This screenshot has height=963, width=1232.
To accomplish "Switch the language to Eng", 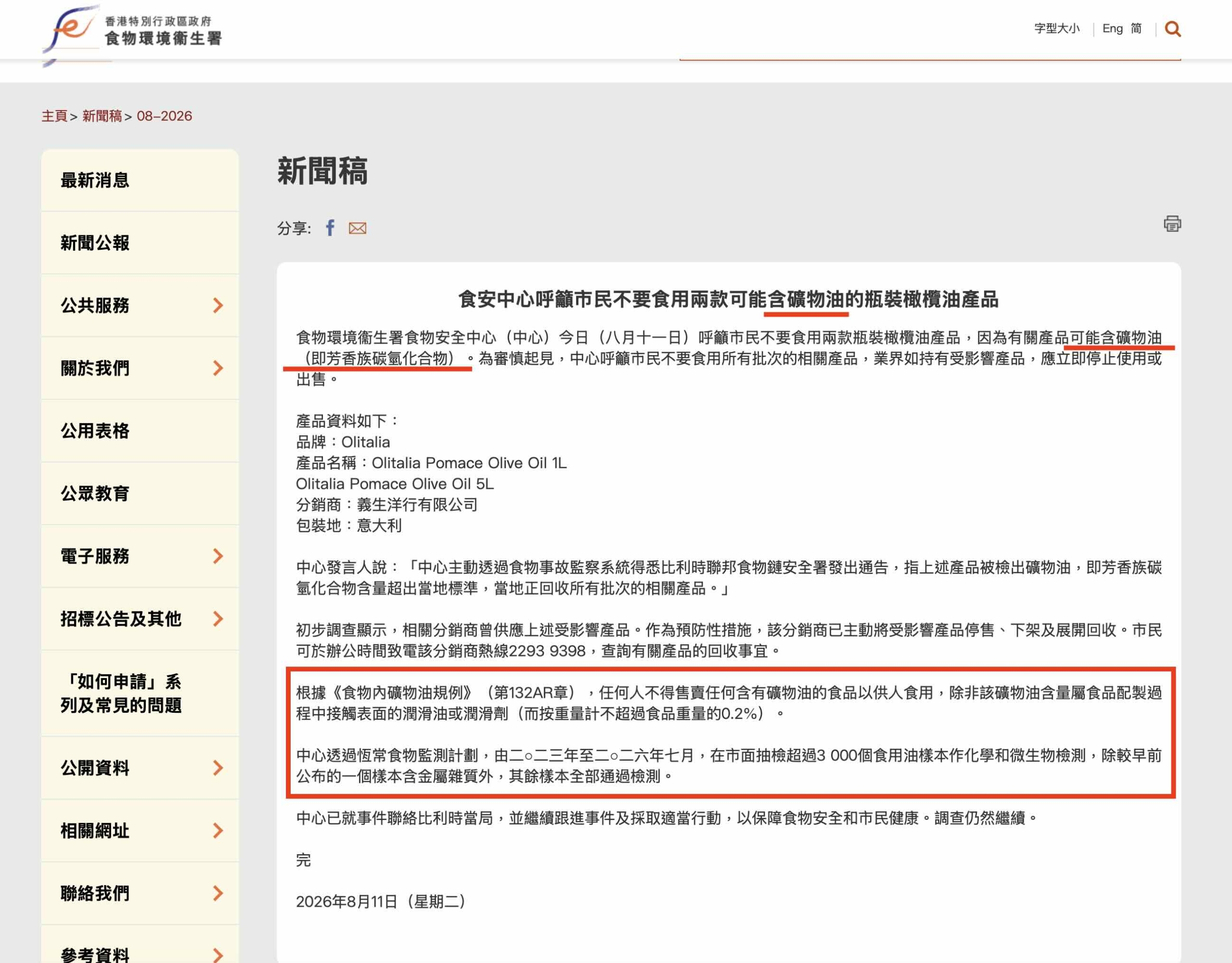I will pos(1113,28).
